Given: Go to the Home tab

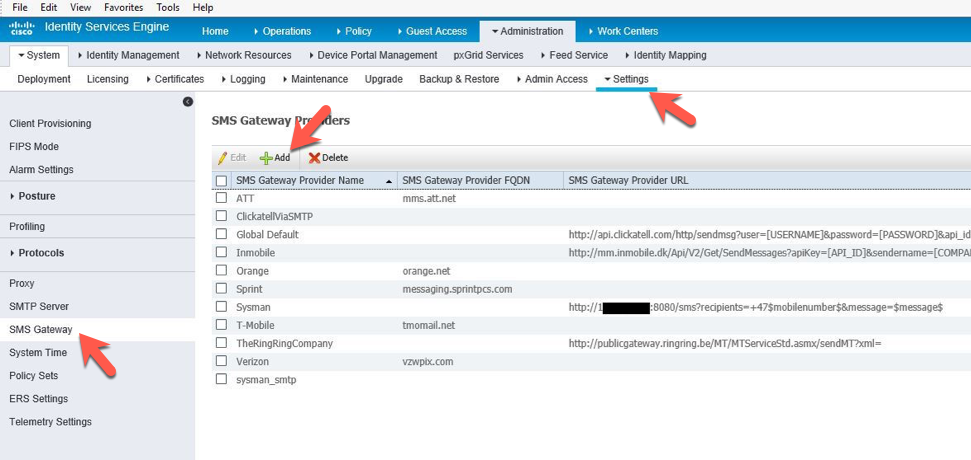Looking at the screenshot, I should coord(215,31).
